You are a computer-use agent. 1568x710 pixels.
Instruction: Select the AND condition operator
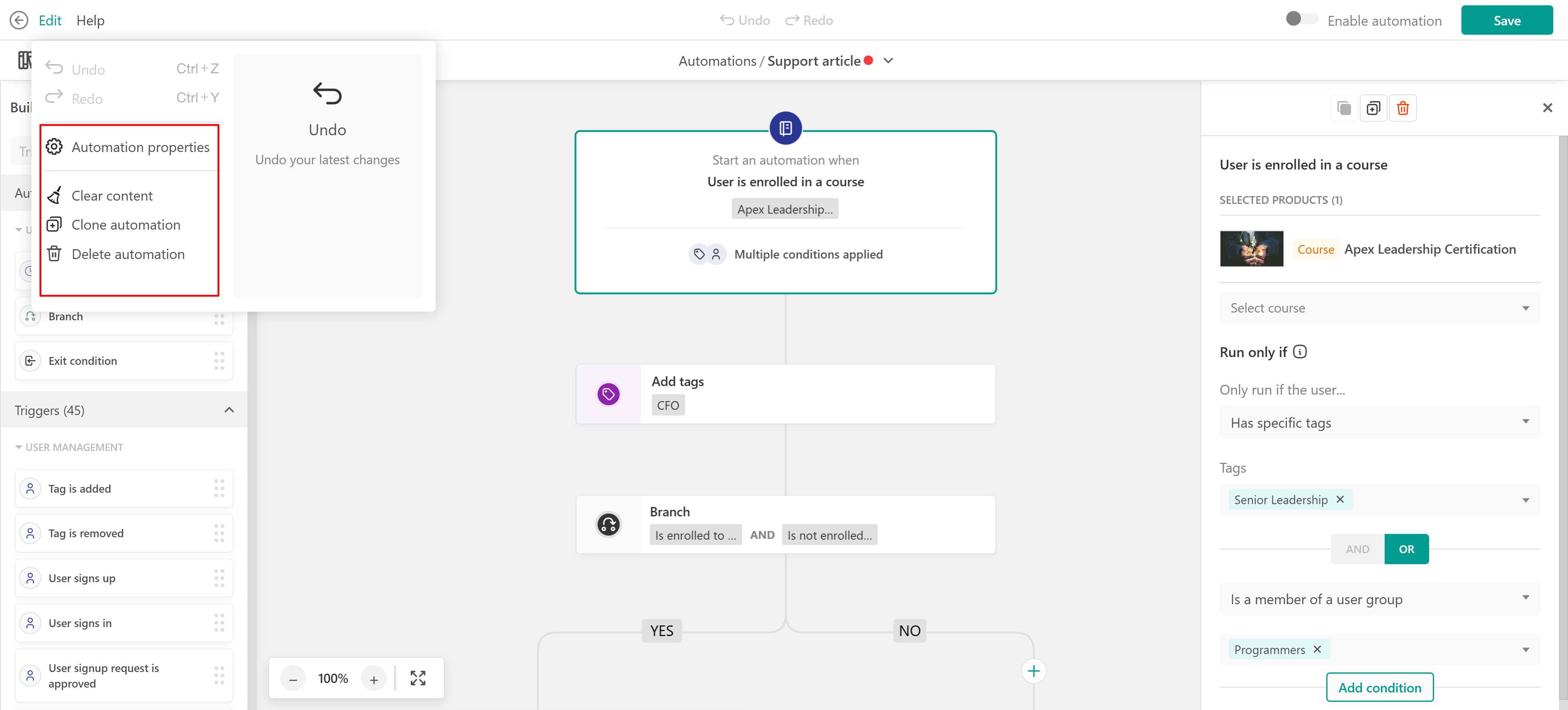[x=1357, y=549]
